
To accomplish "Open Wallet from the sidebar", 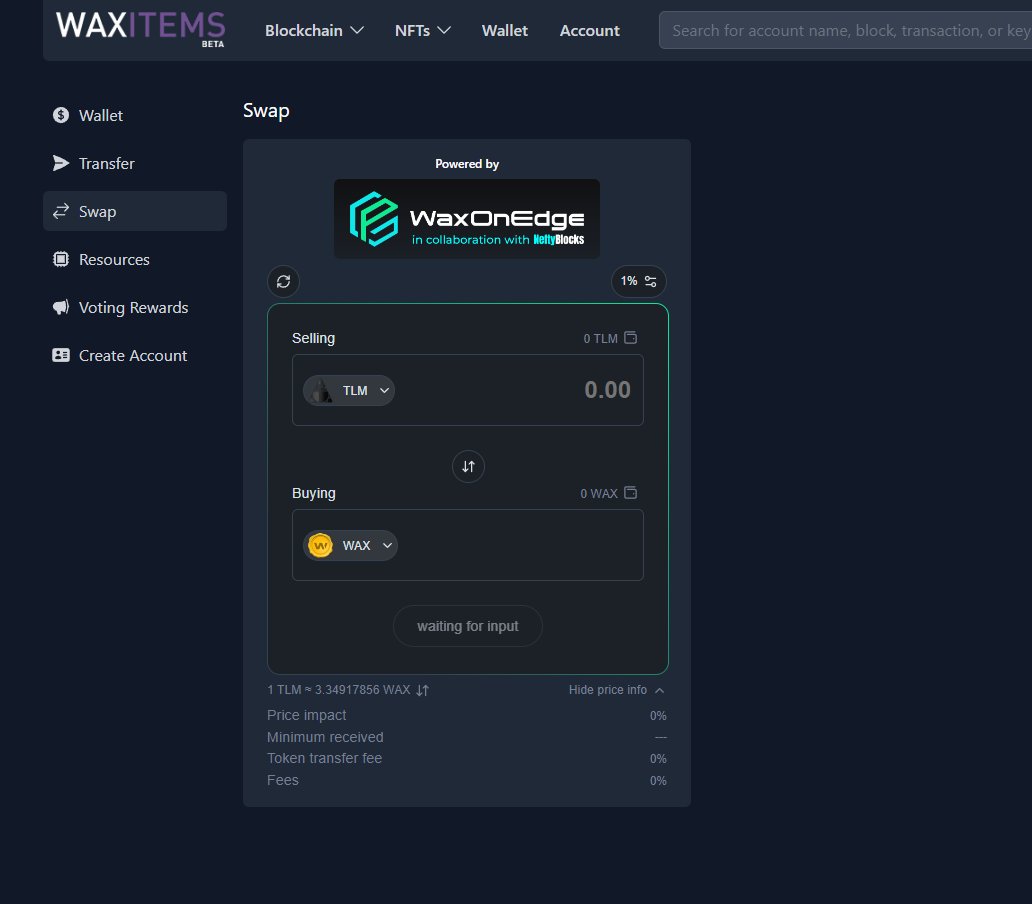I will (x=135, y=115).
